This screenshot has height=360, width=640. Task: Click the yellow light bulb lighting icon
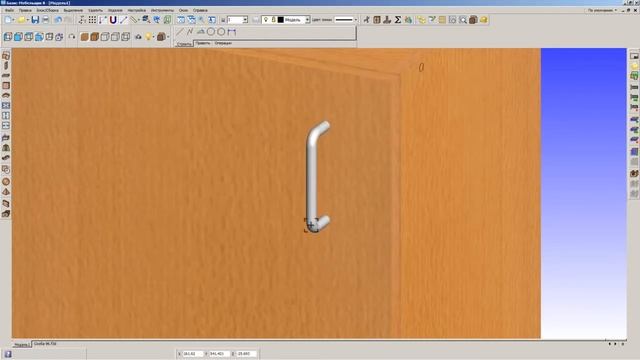[149, 37]
